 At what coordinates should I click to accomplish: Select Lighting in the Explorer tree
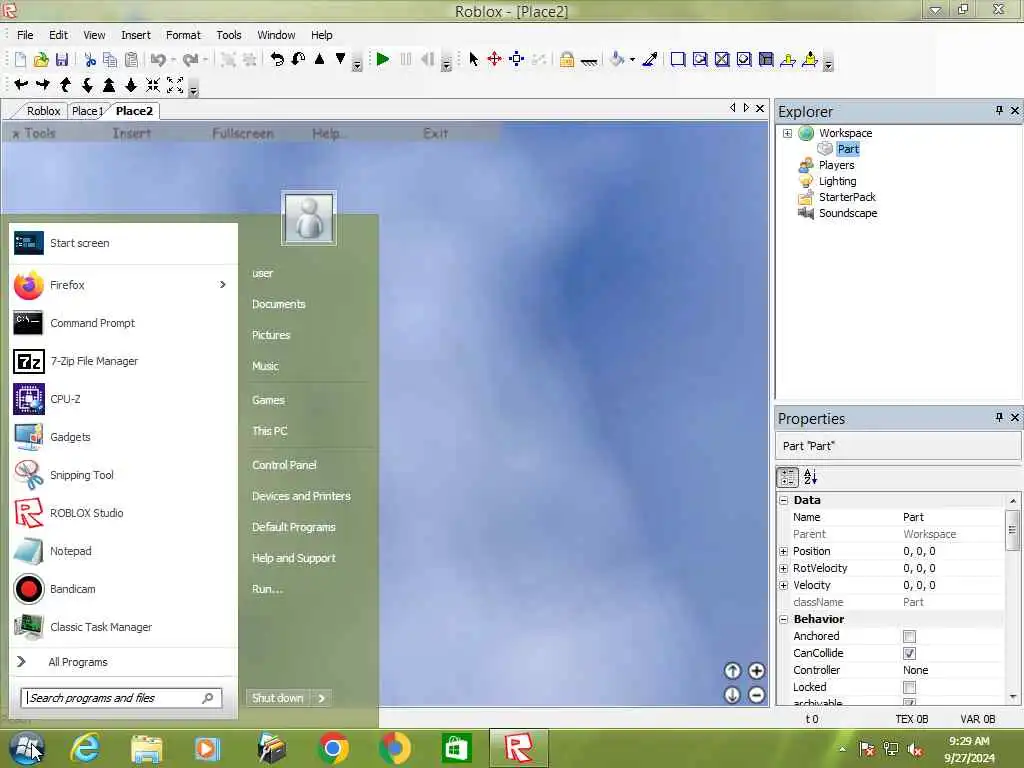point(837,182)
